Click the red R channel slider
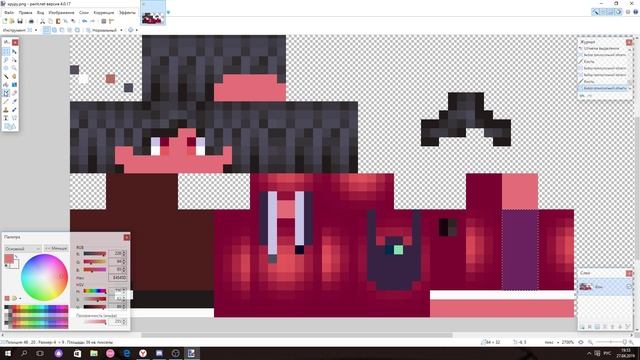Image resolution: width=640 pixels, height=360 pixels. 95,254
